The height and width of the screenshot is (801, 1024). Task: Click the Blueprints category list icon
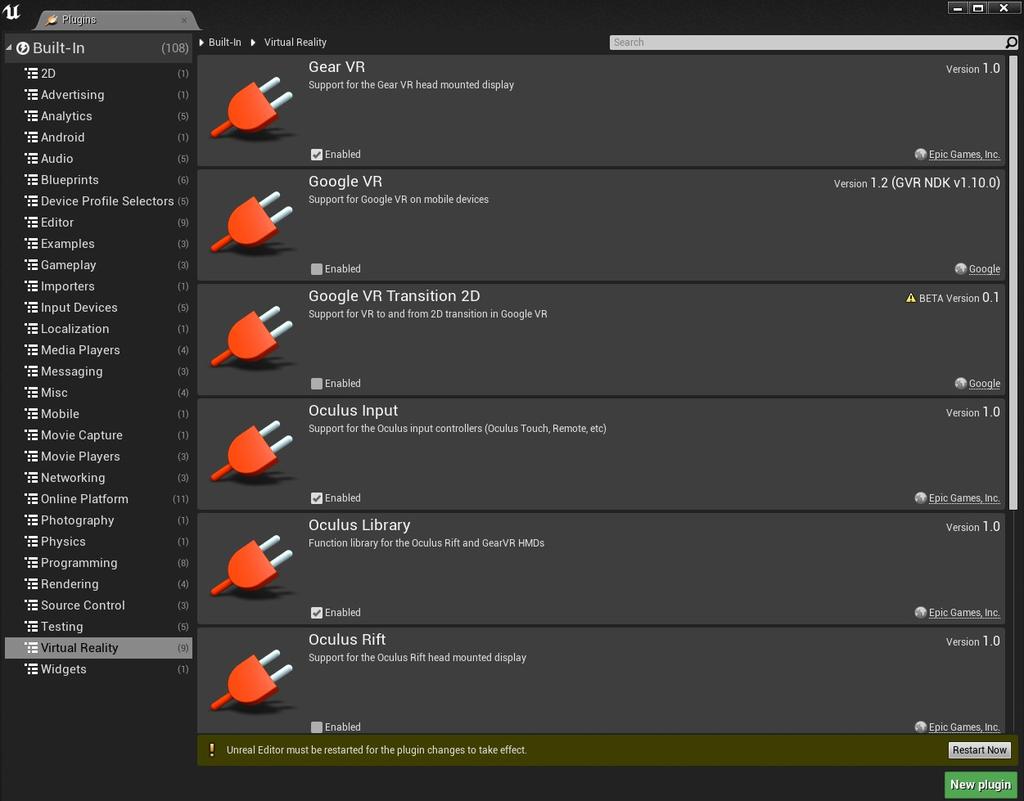click(x=31, y=180)
